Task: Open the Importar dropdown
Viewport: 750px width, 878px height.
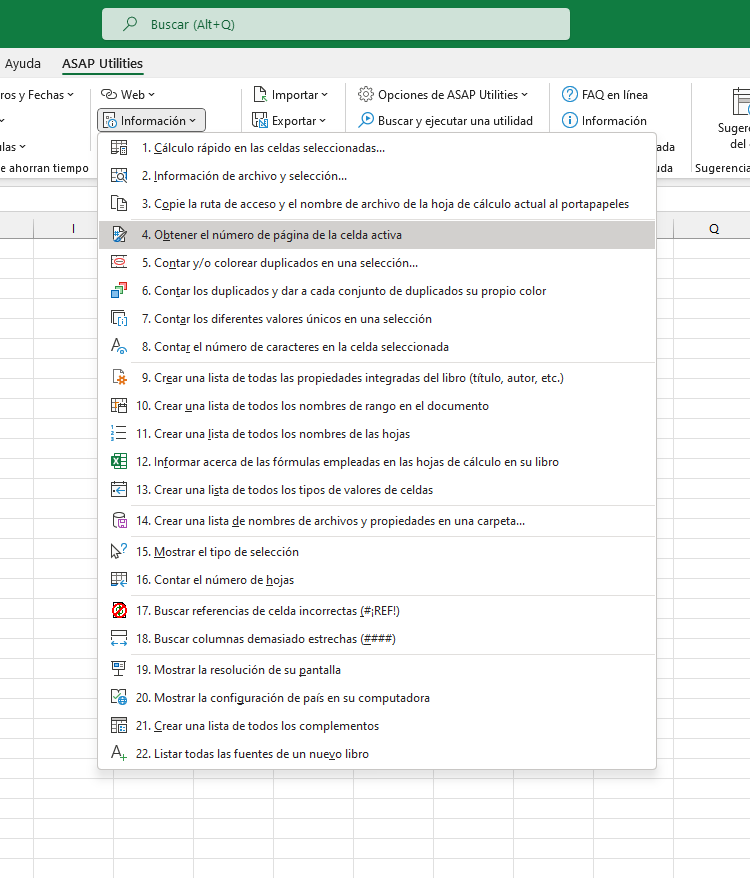Action: [x=290, y=95]
